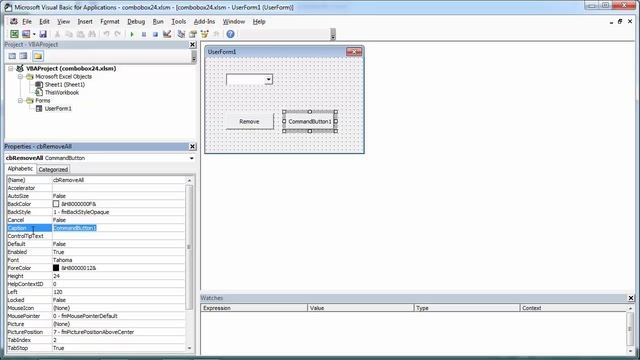The height and width of the screenshot is (360, 640).
Task: Click the BackColor color swatch
Action: click(56, 204)
